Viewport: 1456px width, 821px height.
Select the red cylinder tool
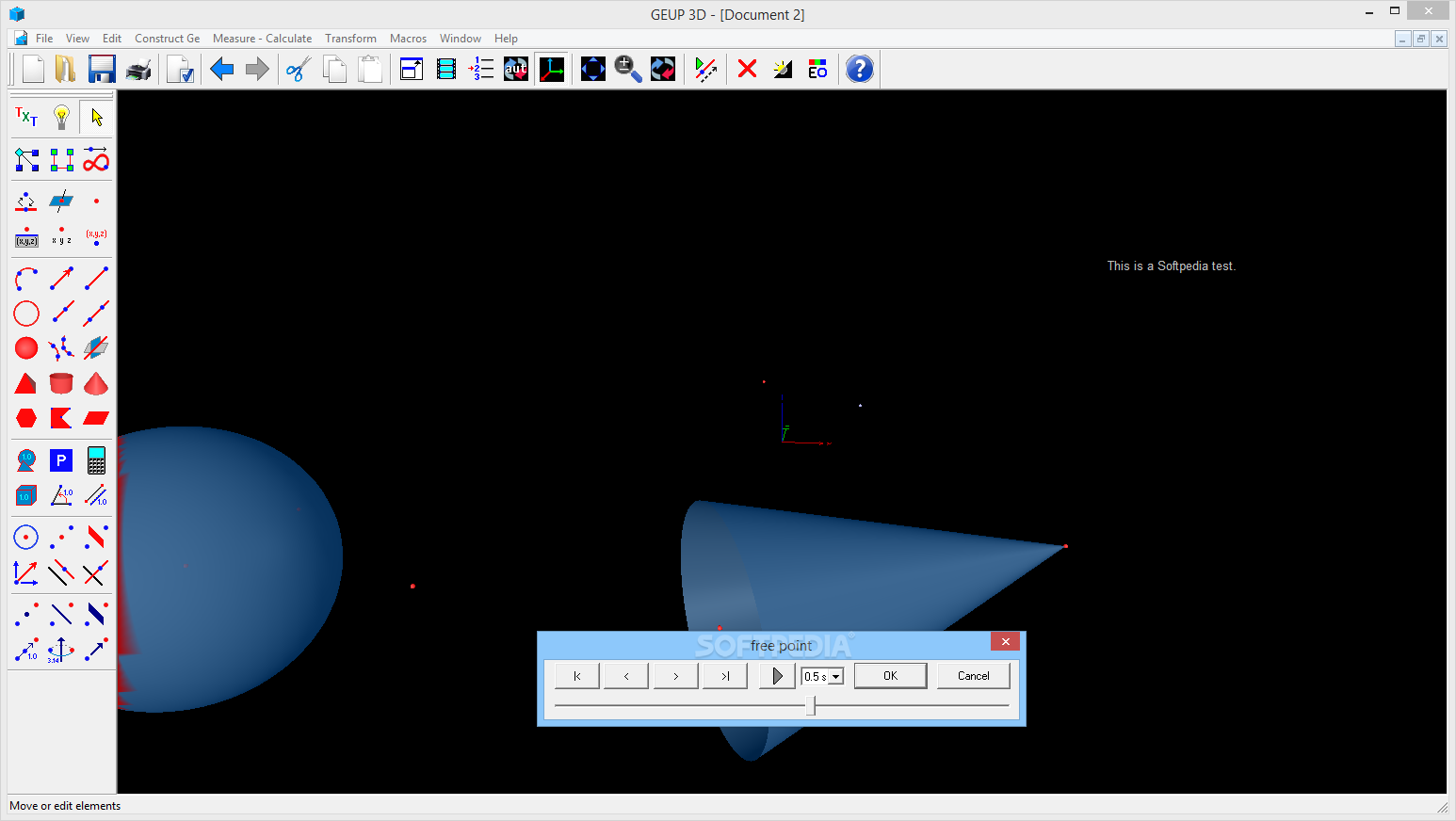[x=61, y=383]
